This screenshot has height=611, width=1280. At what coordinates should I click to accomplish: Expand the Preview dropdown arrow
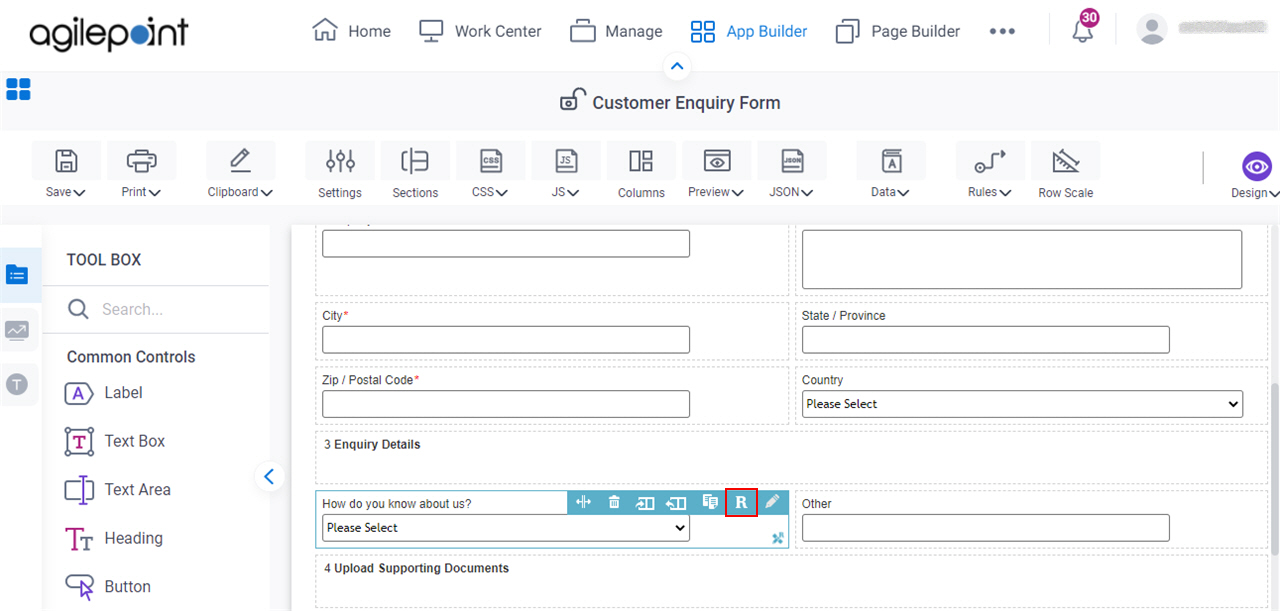point(738,192)
